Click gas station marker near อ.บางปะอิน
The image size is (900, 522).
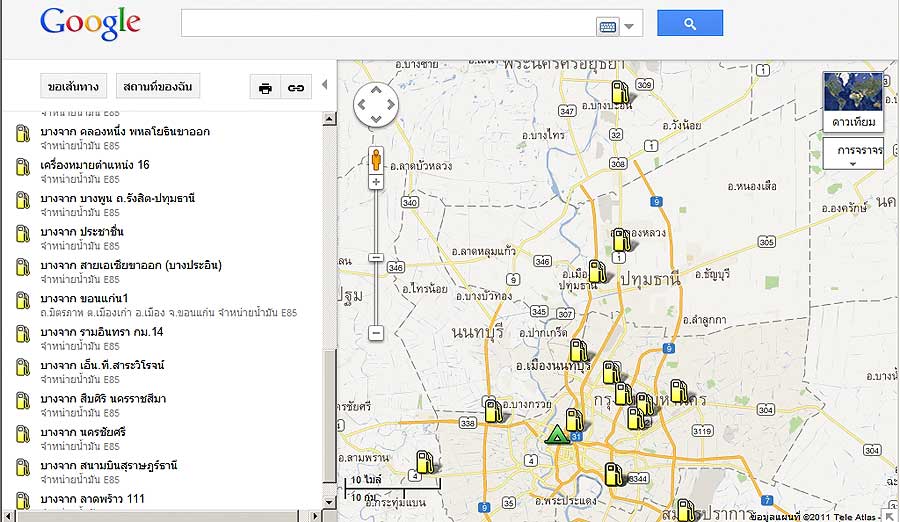[x=621, y=93]
